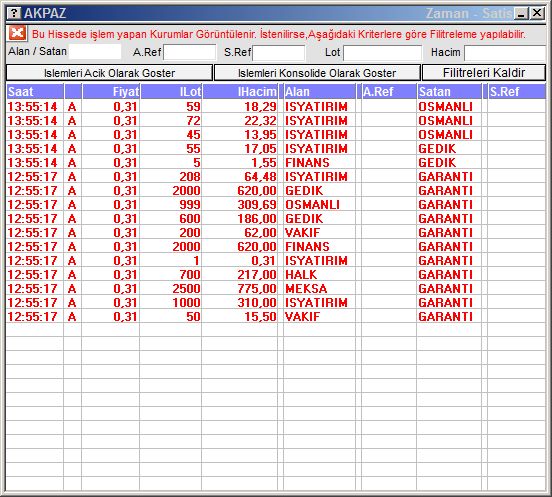Click the ILot column header
552x497 pixels.
click(x=171, y=92)
